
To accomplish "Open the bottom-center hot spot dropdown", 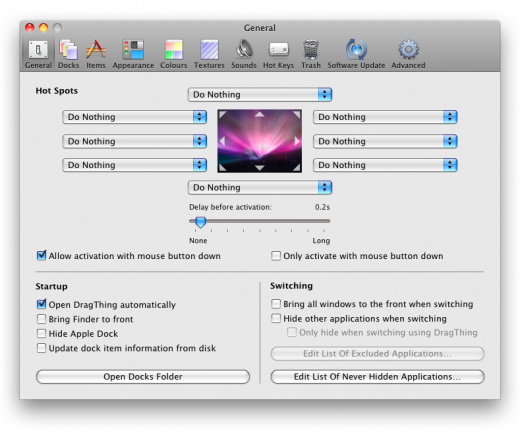I will tap(260, 187).
